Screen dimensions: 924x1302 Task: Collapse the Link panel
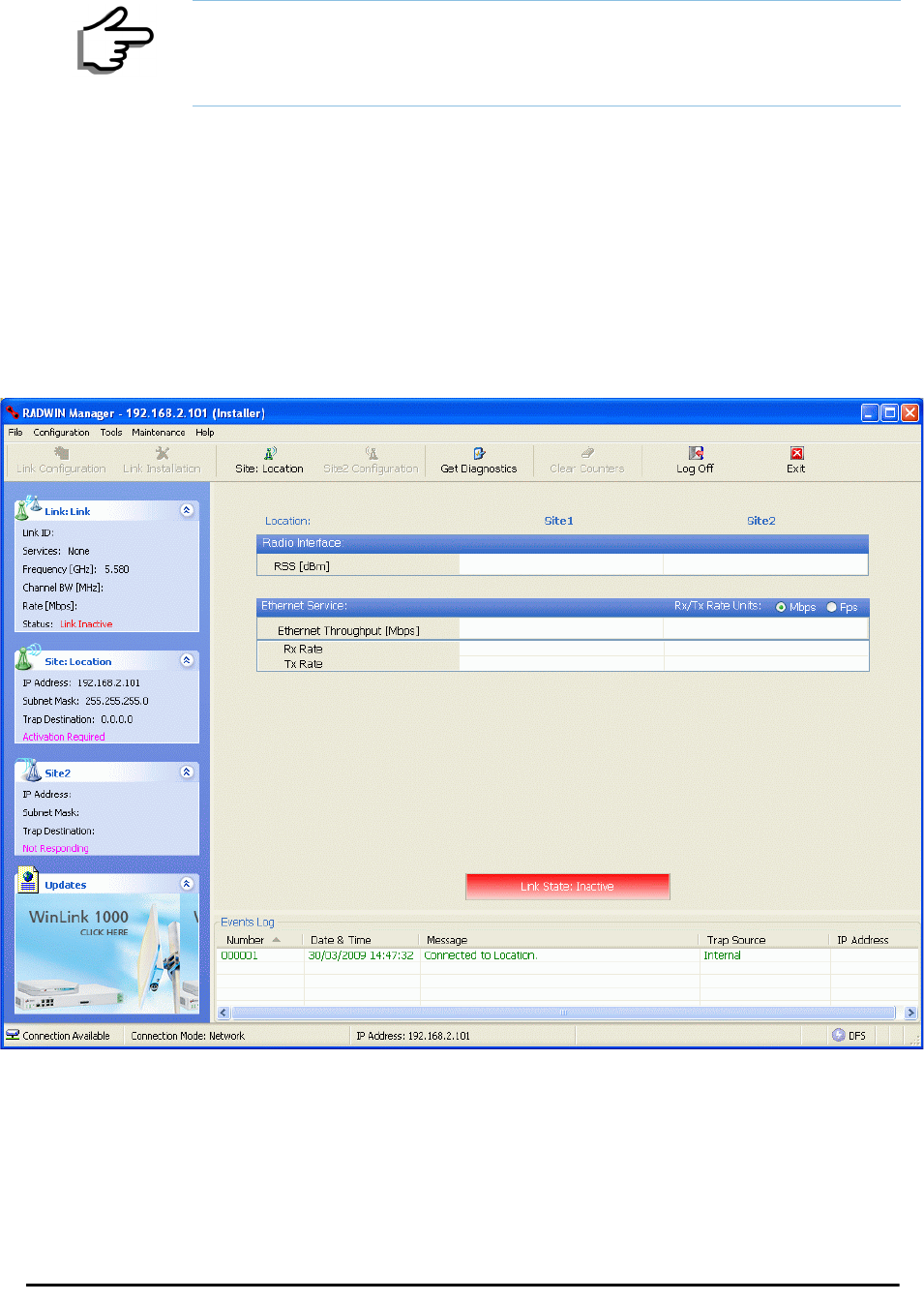pyautogui.click(x=187, y=510)
